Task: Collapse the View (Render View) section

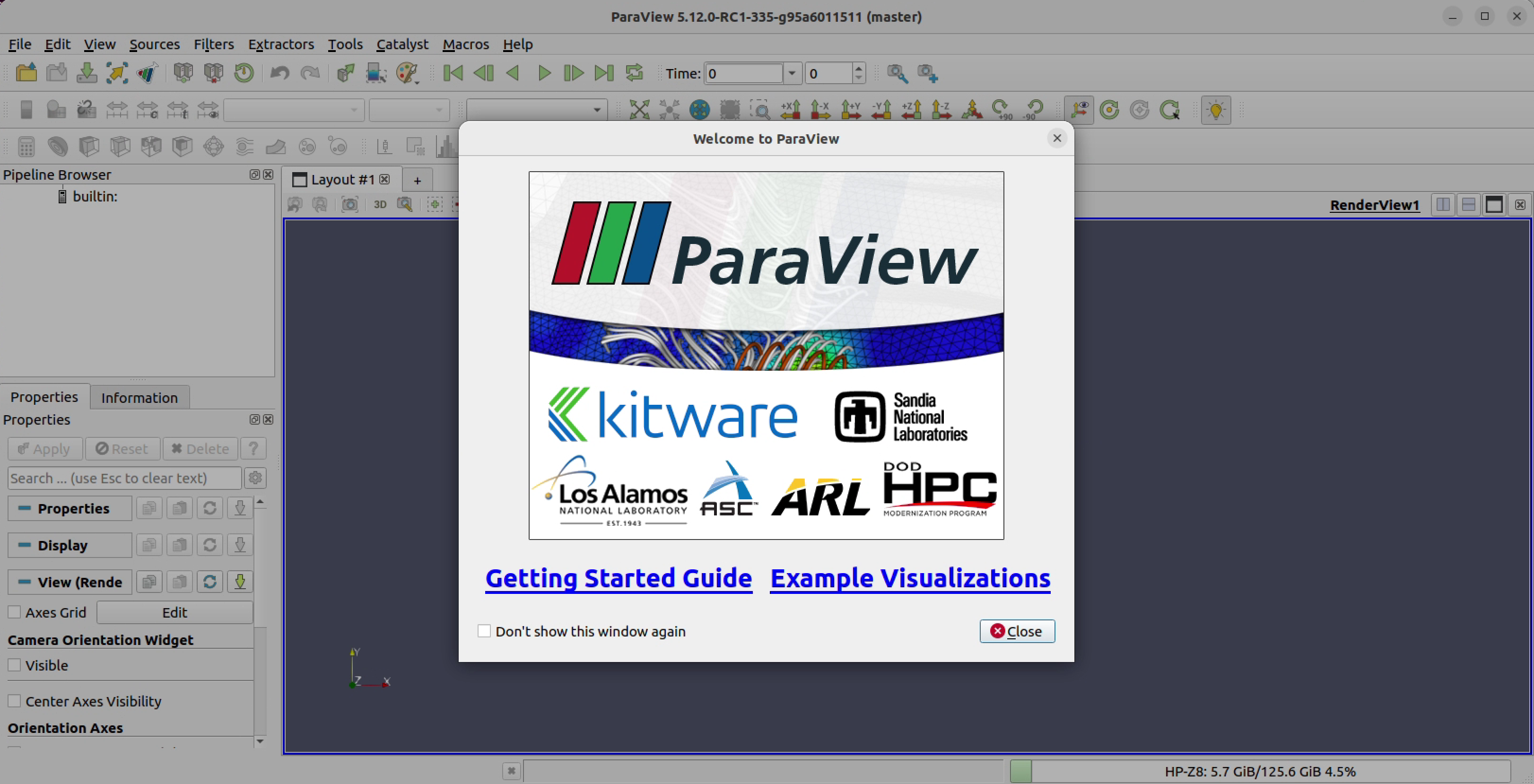Action: pyautogui.click(x=70, y=582)
